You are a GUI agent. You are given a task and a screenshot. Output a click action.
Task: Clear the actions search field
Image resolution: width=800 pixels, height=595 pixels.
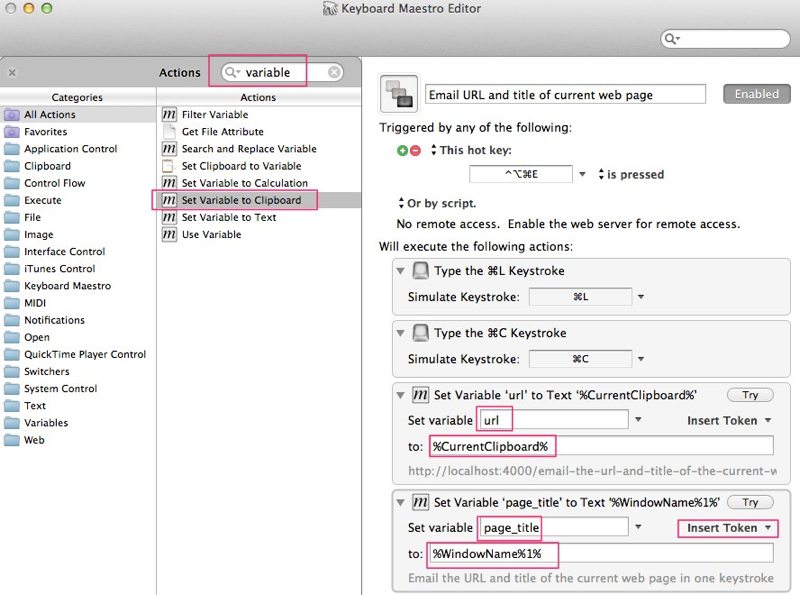click(334, 72)
